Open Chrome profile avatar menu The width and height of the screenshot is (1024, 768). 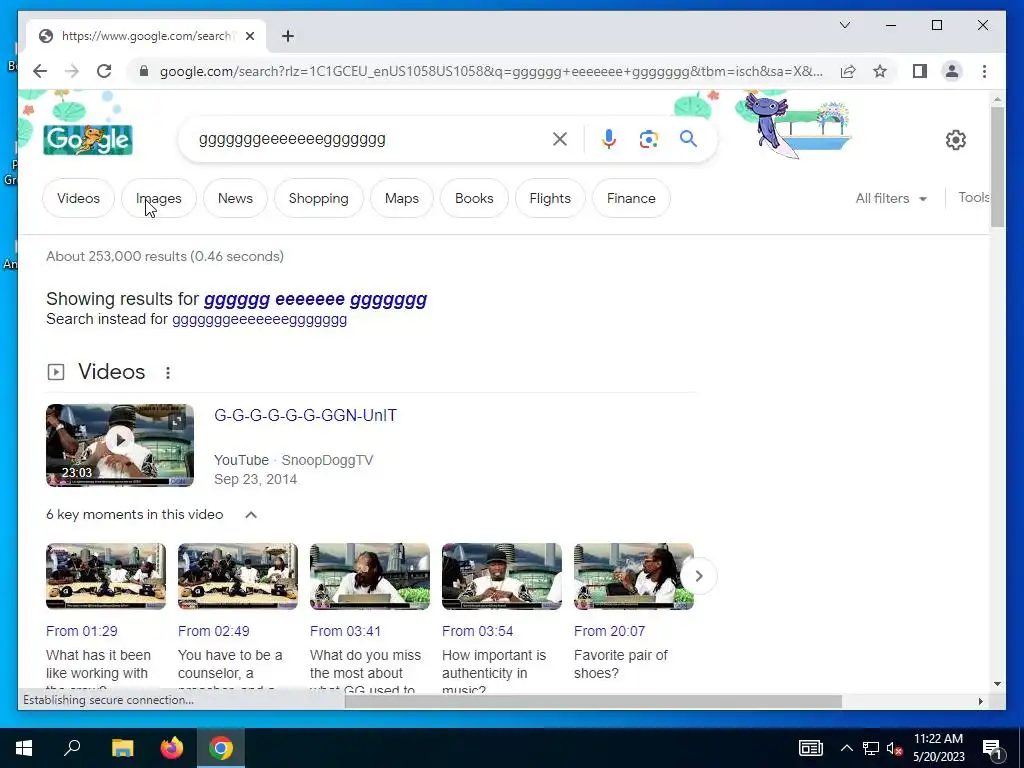(952, 71)
